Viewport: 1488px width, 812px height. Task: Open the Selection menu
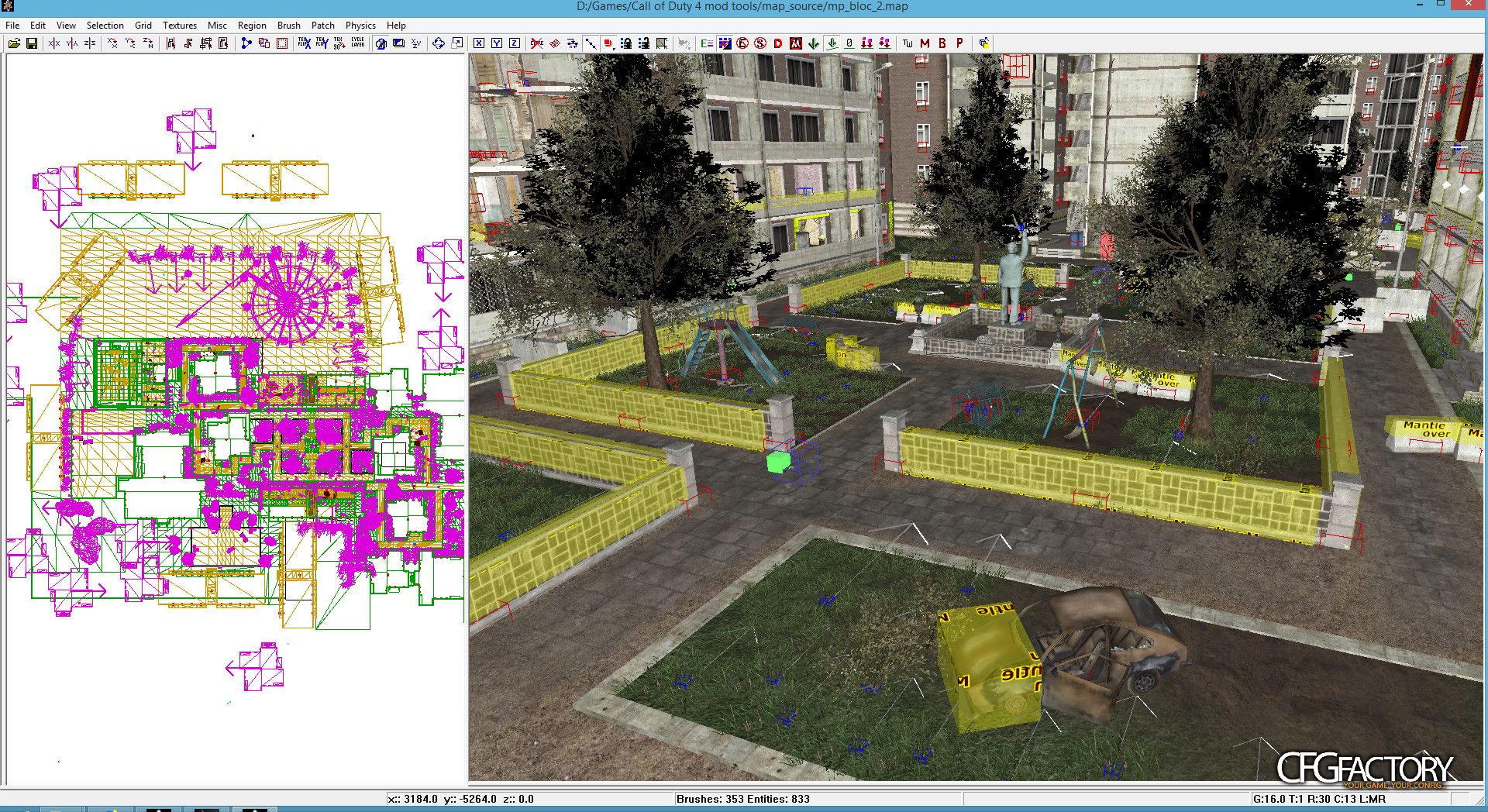click(105, 26)
